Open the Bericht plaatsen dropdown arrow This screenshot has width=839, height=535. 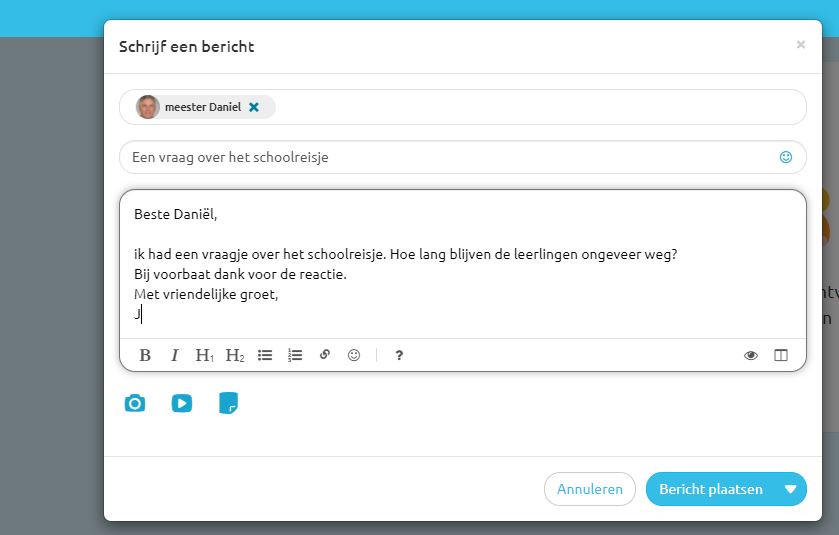(x=791, y=489)
